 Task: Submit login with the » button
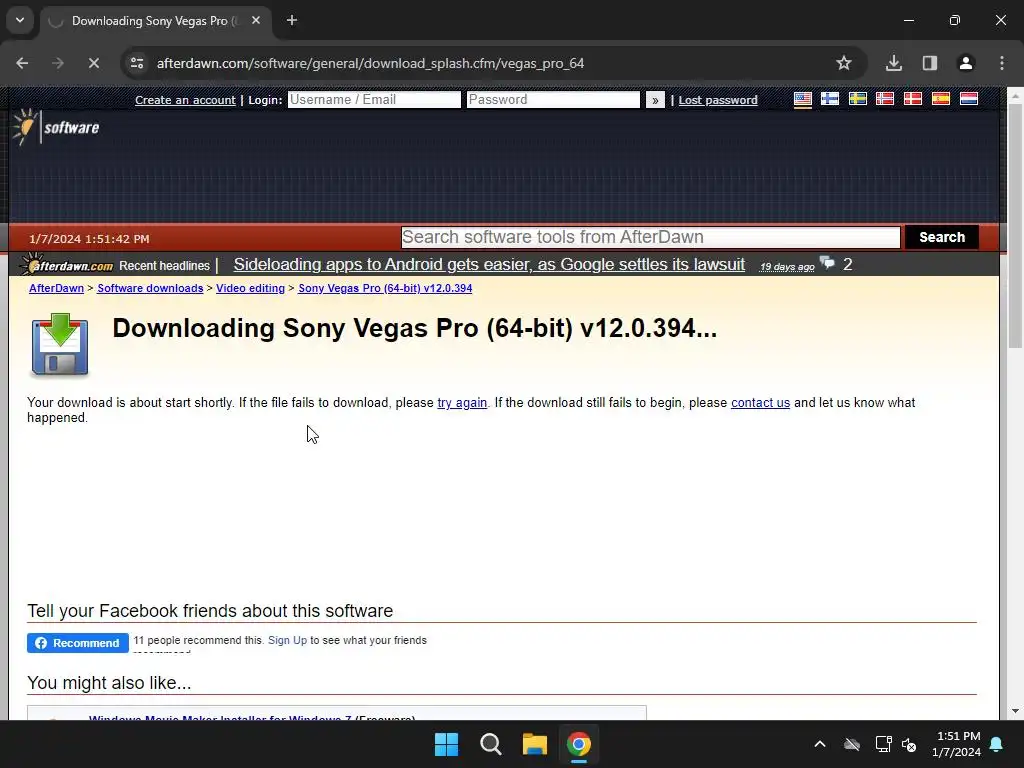click(655, 100)
